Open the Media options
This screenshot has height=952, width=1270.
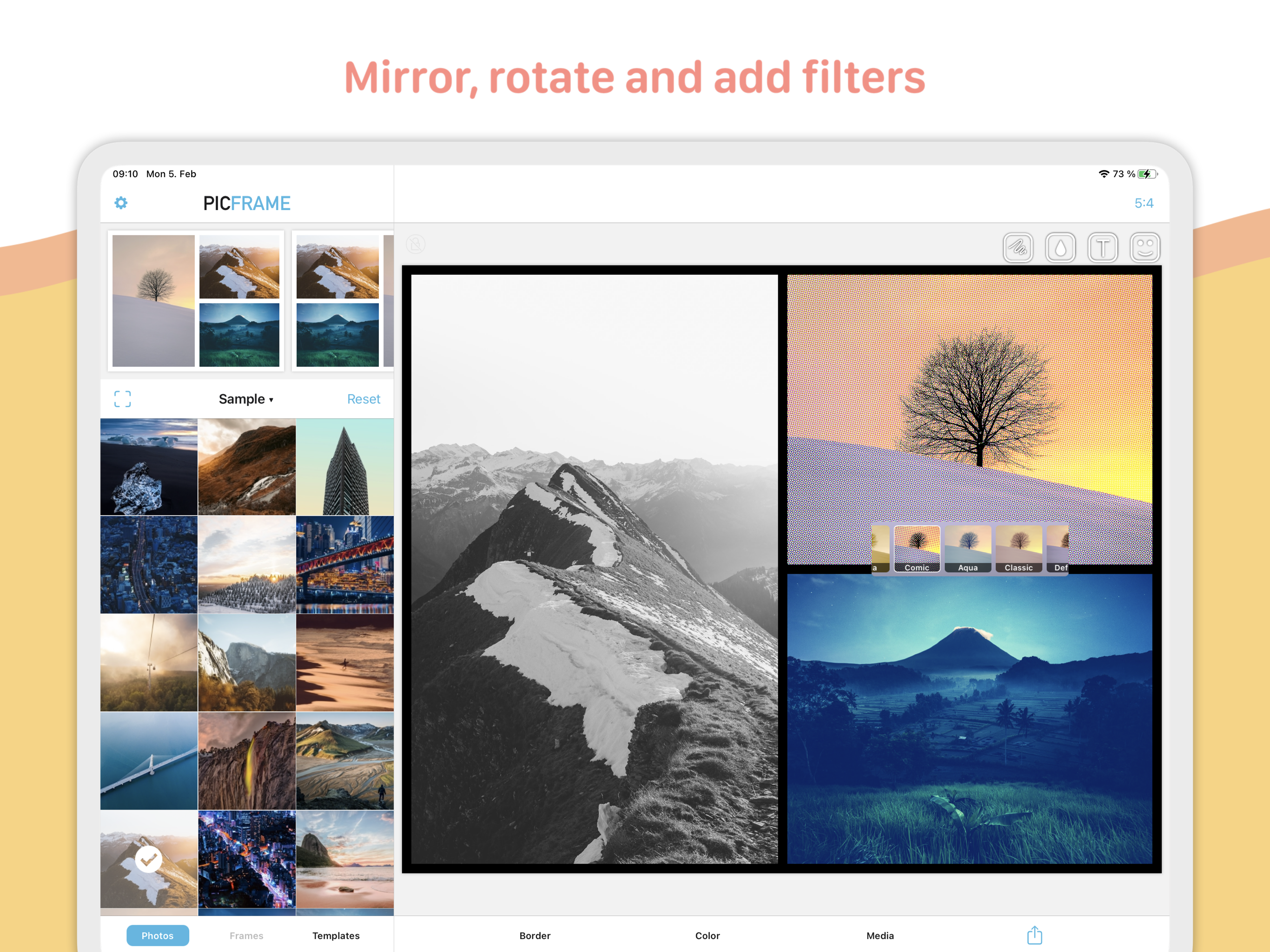tap(880, 935)
